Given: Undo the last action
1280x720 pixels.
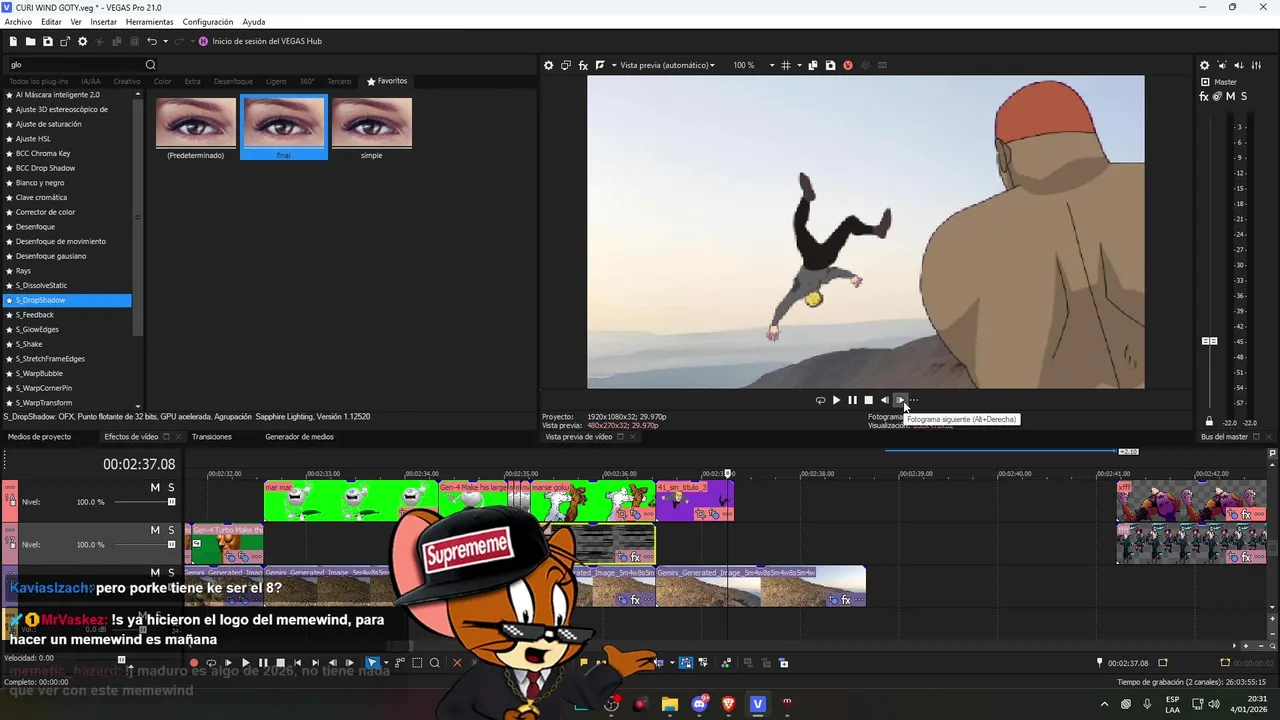Looking at the screenshot, I should click(151, 41).
